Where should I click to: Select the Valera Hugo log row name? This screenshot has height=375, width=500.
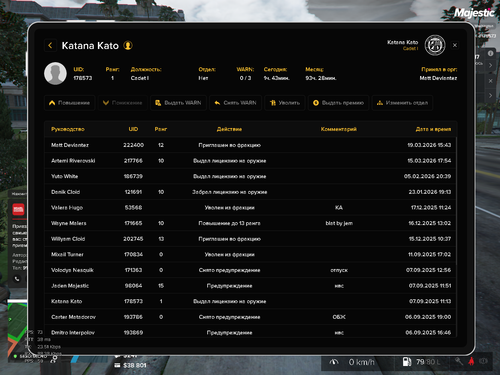[x=67, y=208]
